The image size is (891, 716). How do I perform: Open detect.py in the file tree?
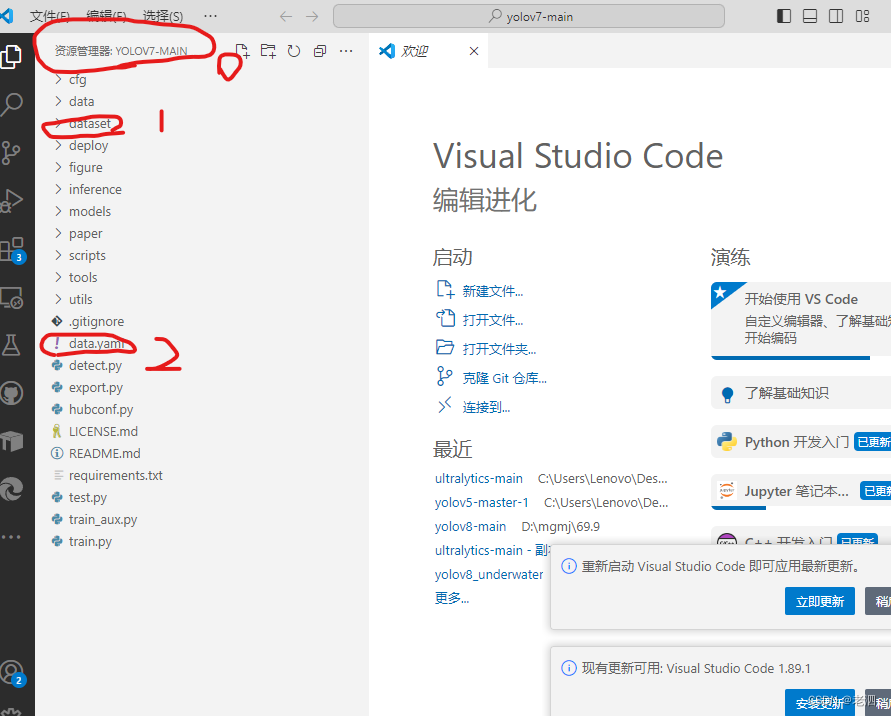click(x=202, y=365)
